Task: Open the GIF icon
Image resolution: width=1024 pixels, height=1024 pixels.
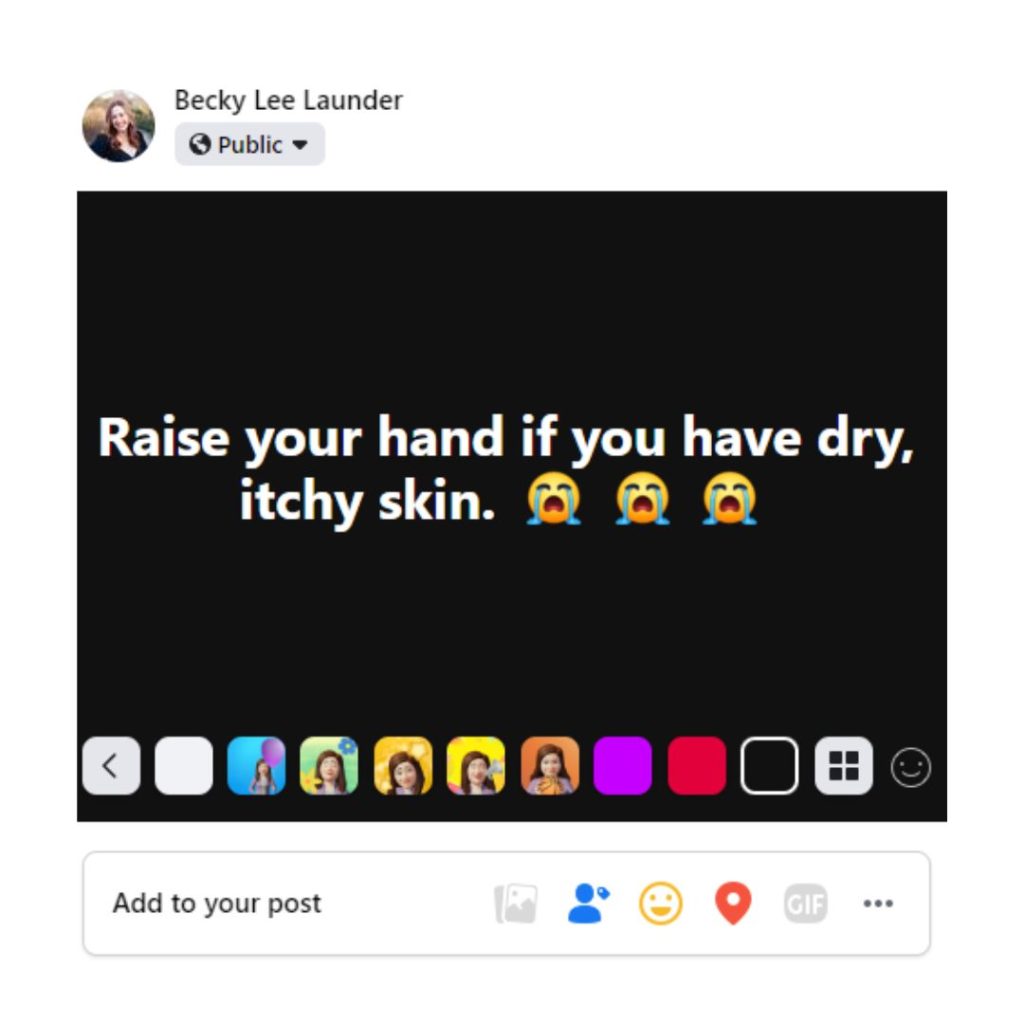Action: pos(806,904)
